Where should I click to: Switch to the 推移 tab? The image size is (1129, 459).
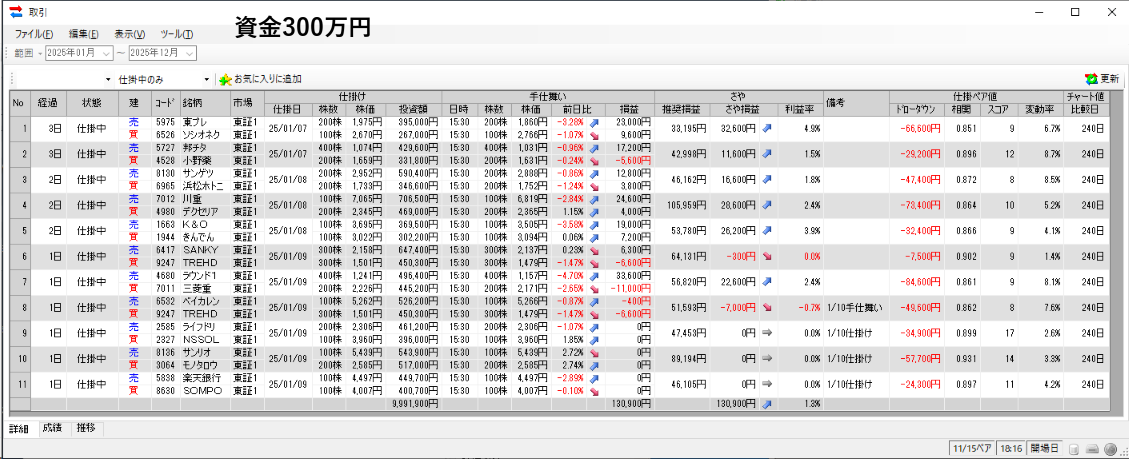coord(86,428)
